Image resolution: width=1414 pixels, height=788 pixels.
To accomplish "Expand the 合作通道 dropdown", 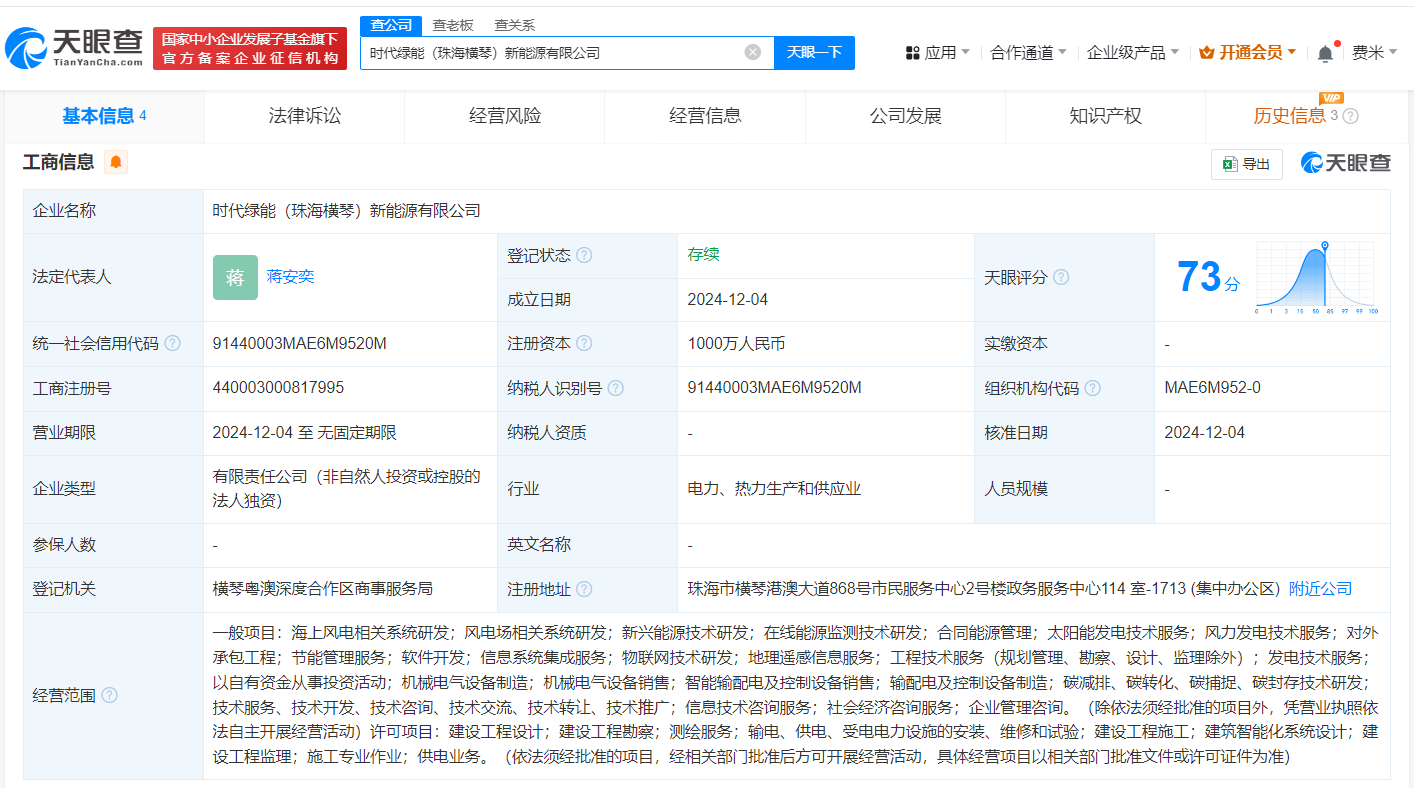I will [1028, 52].
